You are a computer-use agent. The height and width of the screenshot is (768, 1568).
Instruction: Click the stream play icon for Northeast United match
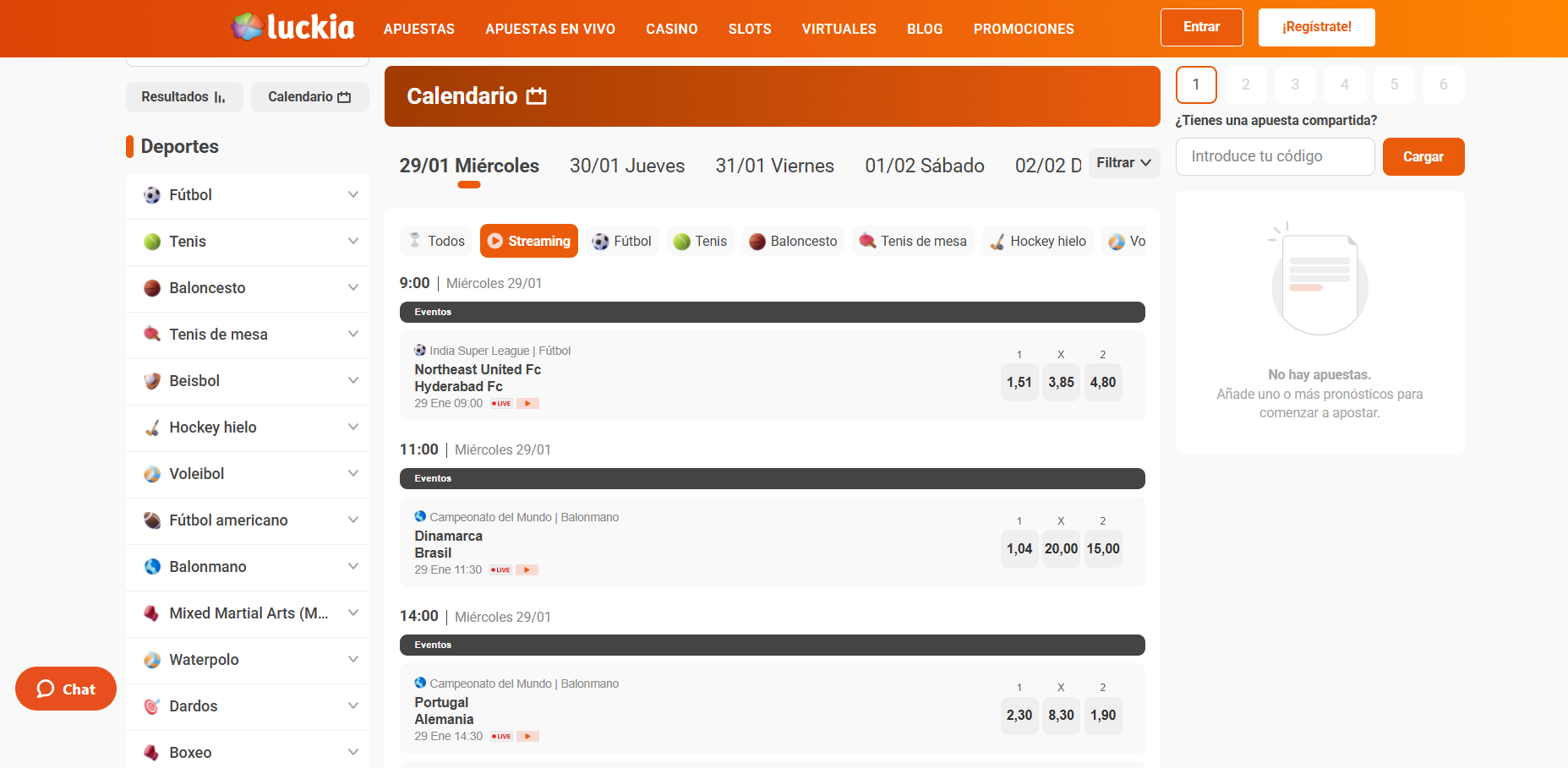click(527, 404)
